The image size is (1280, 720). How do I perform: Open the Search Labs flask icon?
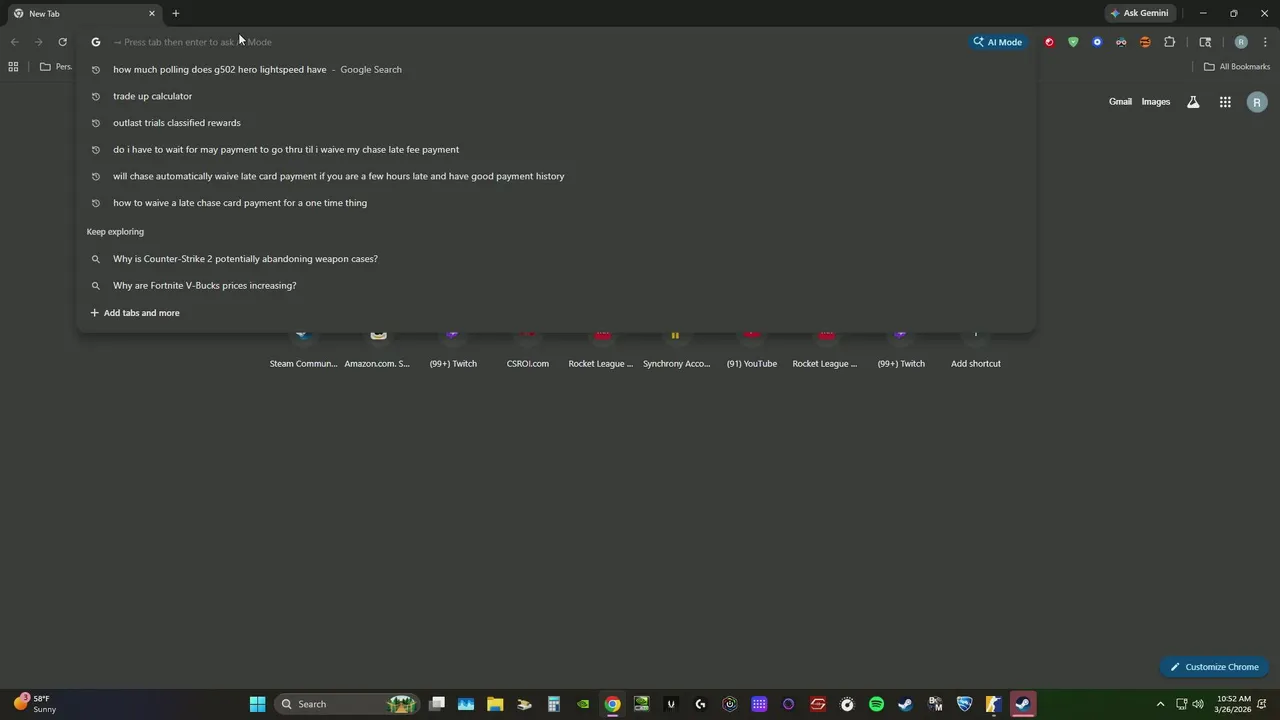click(1193, 102)
